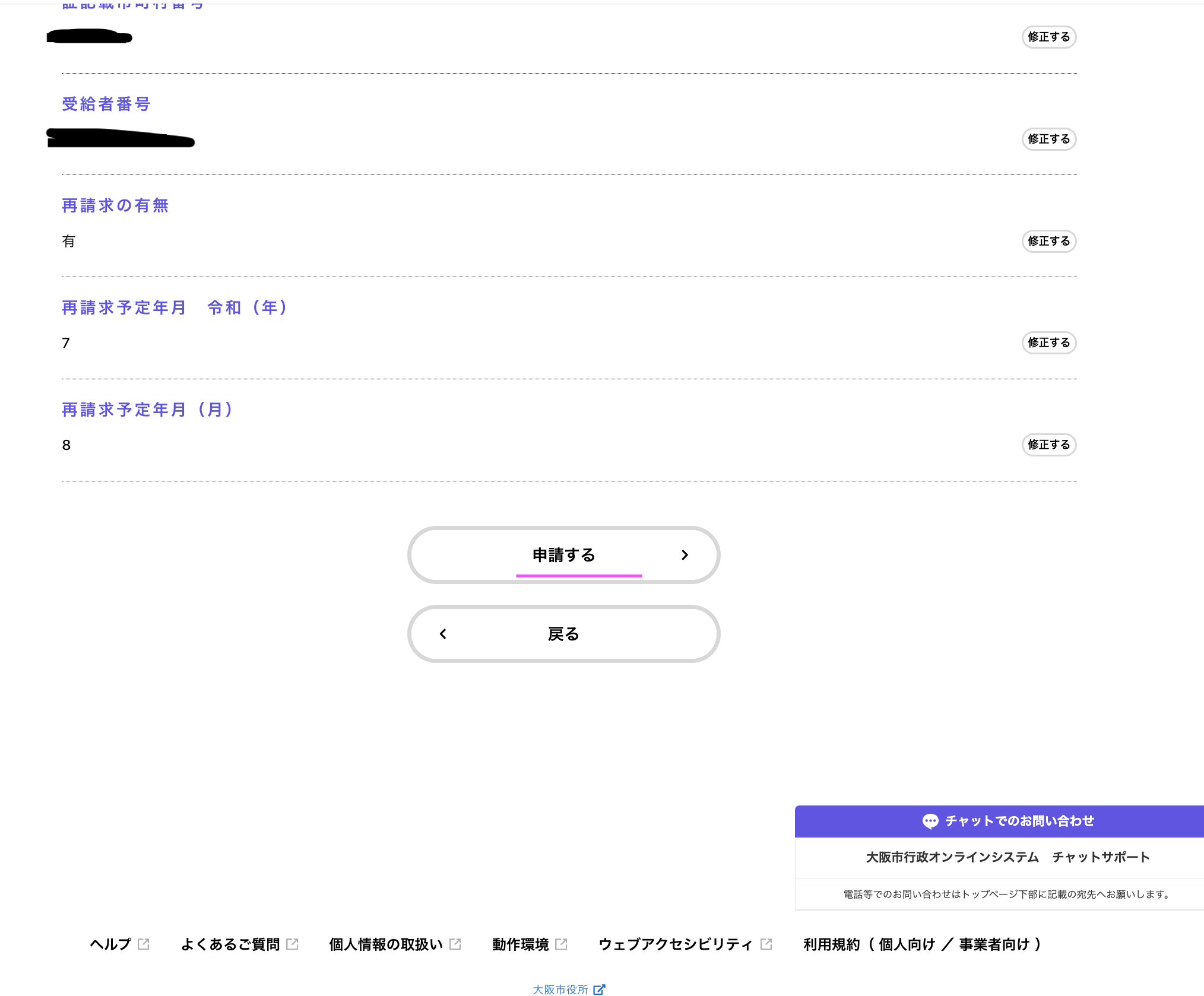Click the external-link icon beside ウェブアクセシビリティ
Image resolution: width=1204 pixels, height=996 pixels.
[766, 944]
